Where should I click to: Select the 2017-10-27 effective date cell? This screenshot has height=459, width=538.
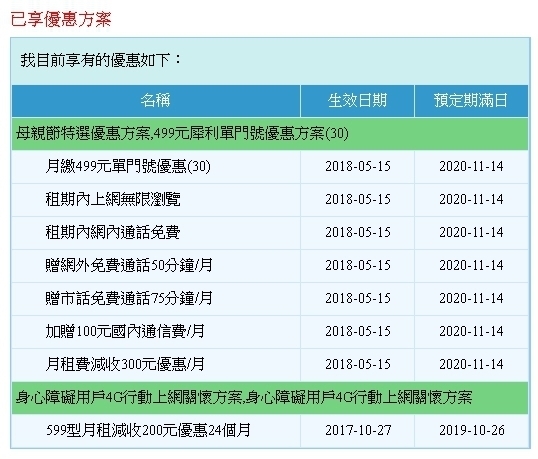pos(358,431)
